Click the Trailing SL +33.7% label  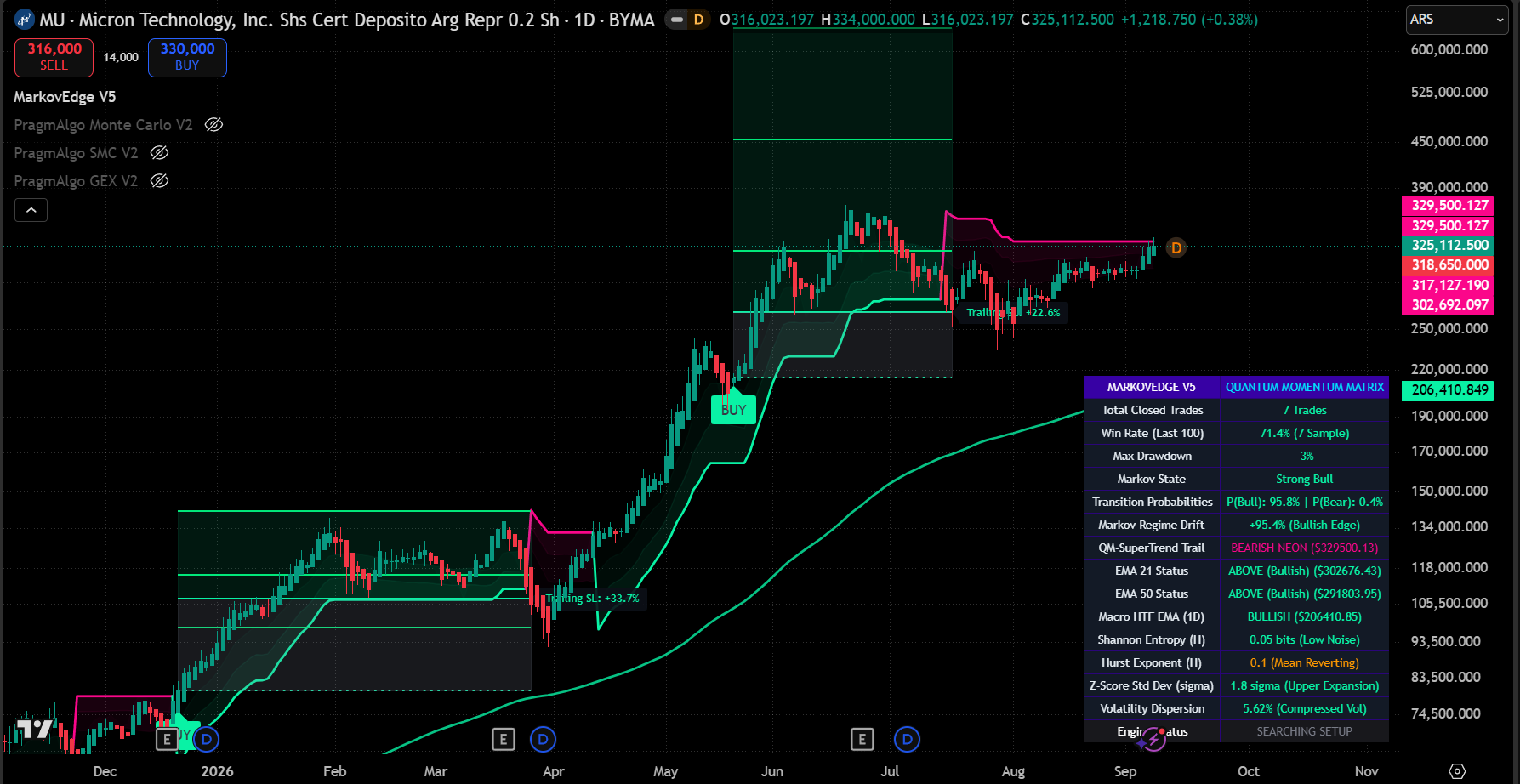coord(594,599)
